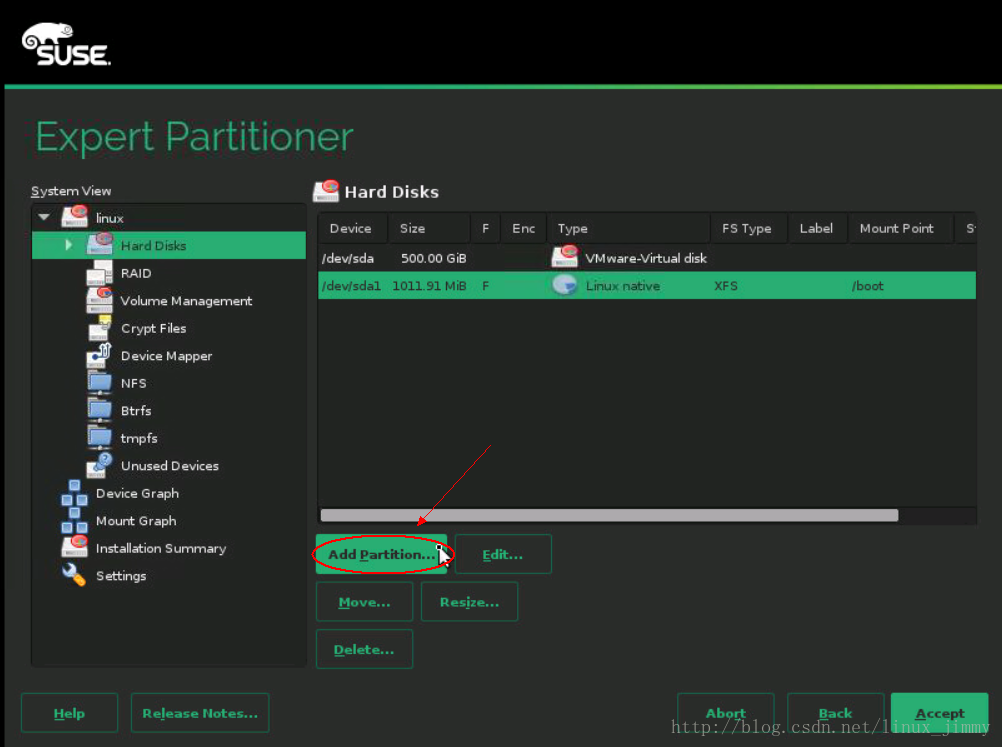The image size is (1002, 747).
Task: Show Installation Summary
Action: [161, 548]
